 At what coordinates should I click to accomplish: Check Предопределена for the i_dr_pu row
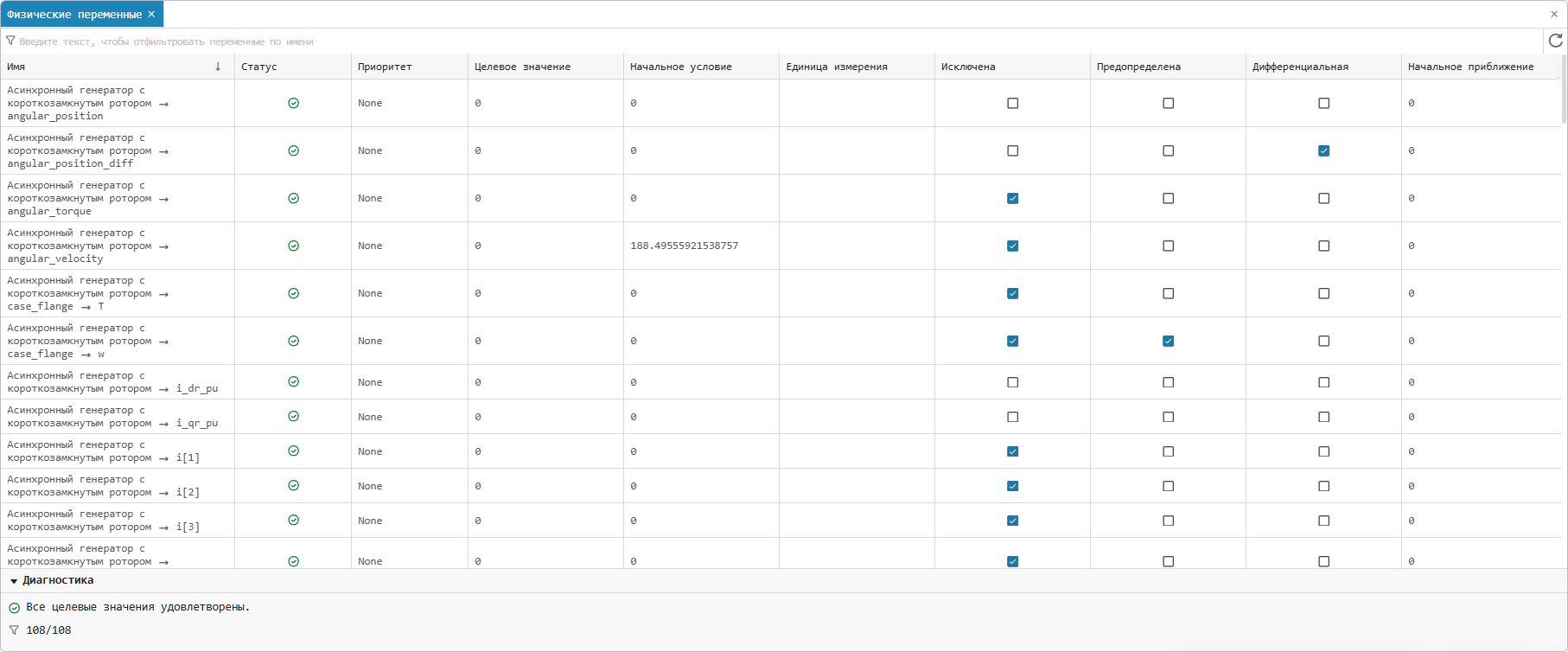1169,382
